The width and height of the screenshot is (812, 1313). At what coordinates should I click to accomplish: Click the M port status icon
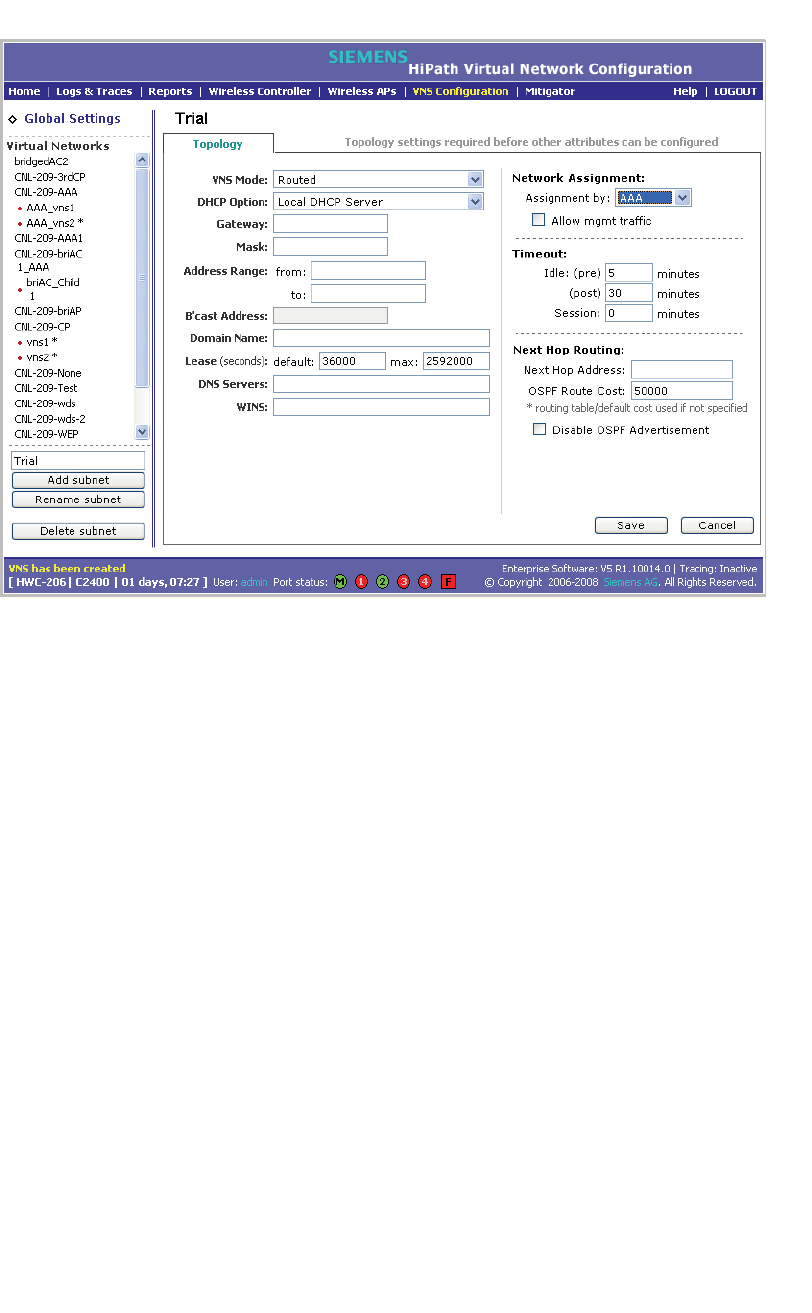(x=340, y=582)
